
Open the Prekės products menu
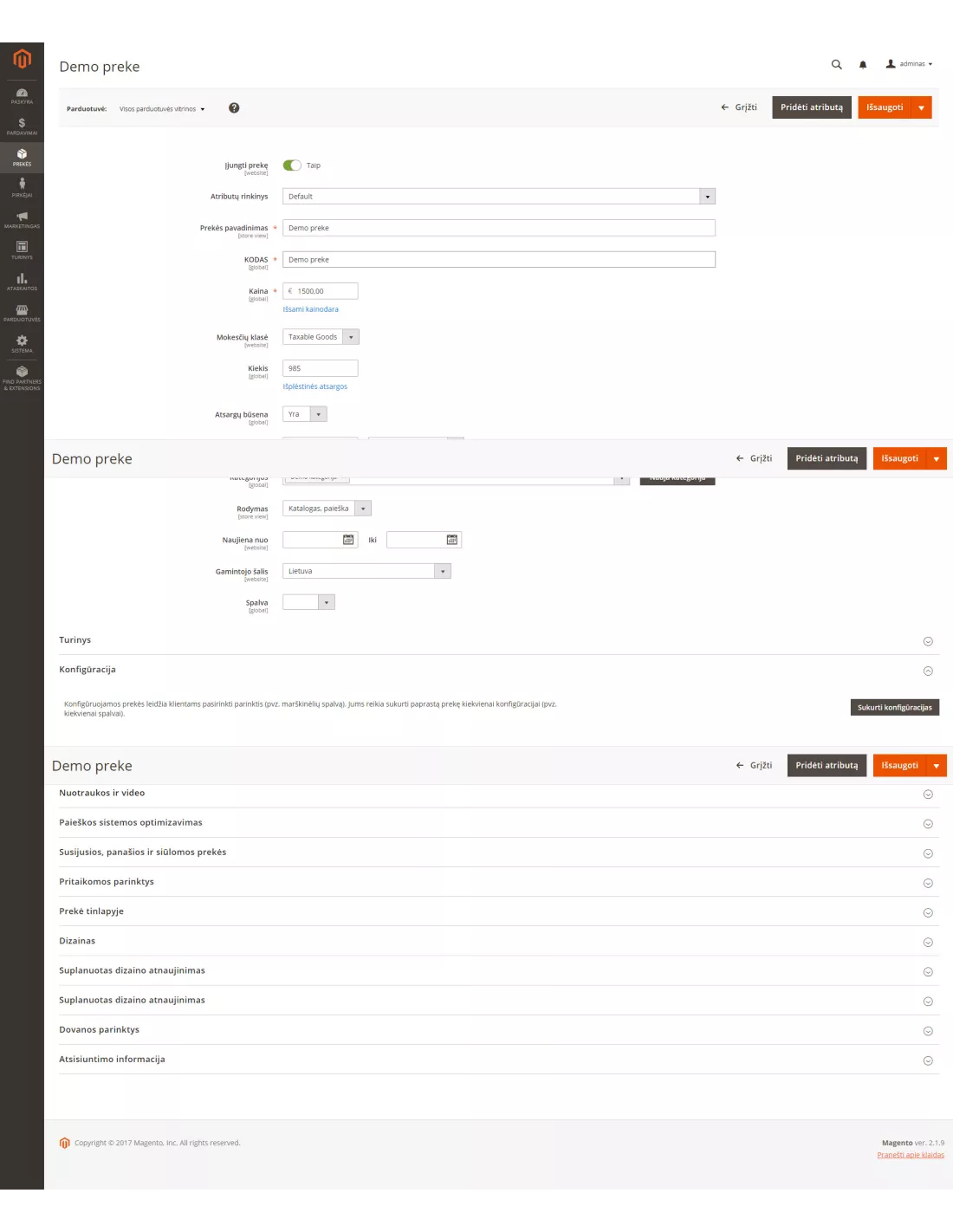(x=22, y=157)
